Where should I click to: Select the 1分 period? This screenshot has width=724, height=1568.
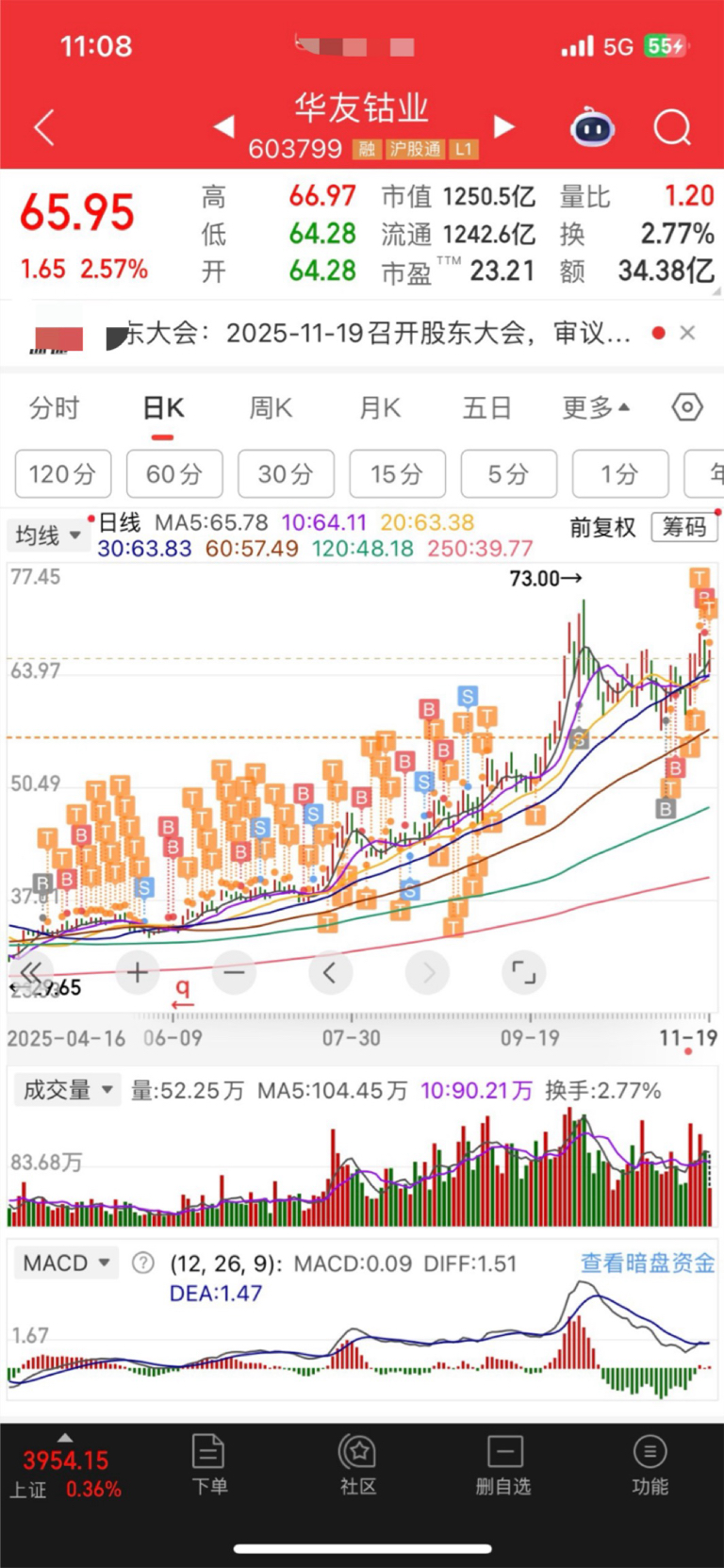619,473
